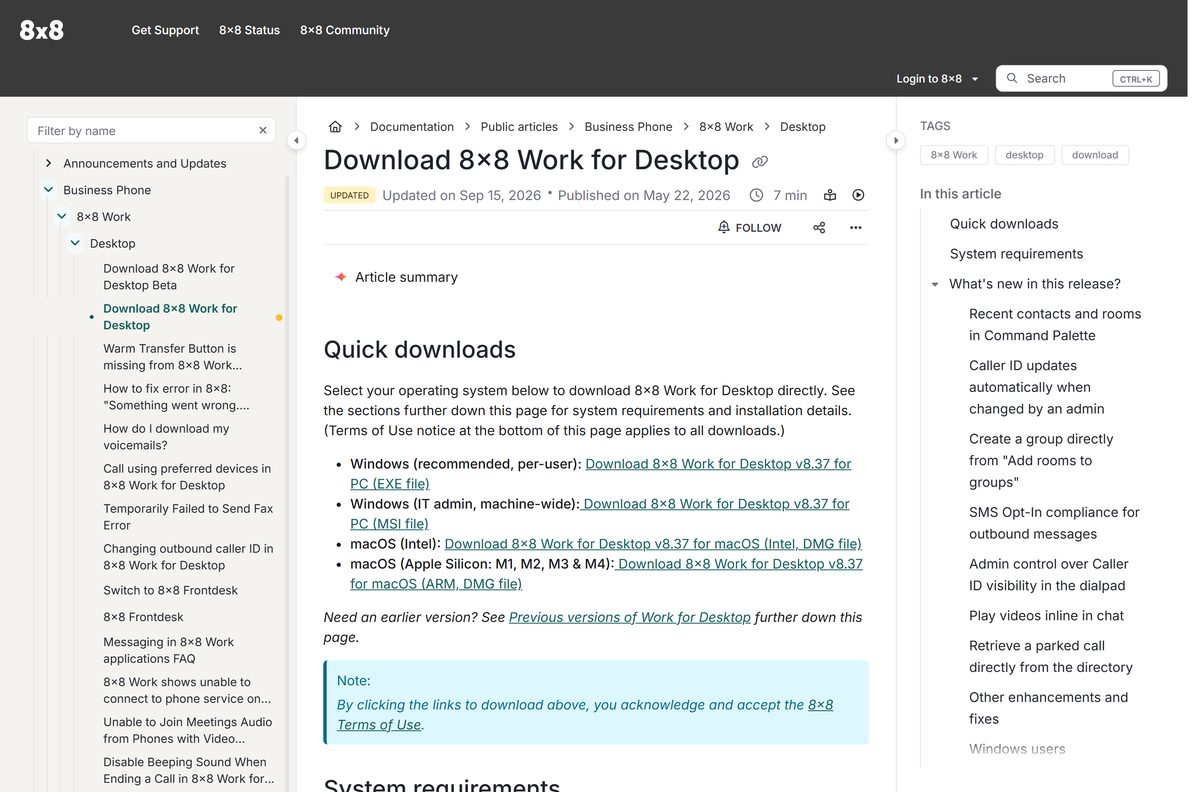Click the share icon
This screenshot has height=792, width=1200.
(819, 228)
